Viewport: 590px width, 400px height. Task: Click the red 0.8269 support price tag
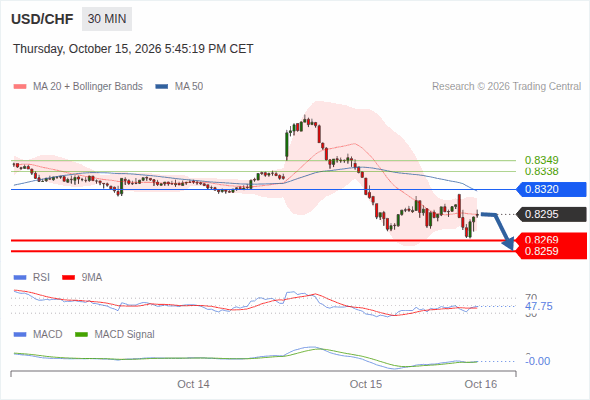click(551, 239)
